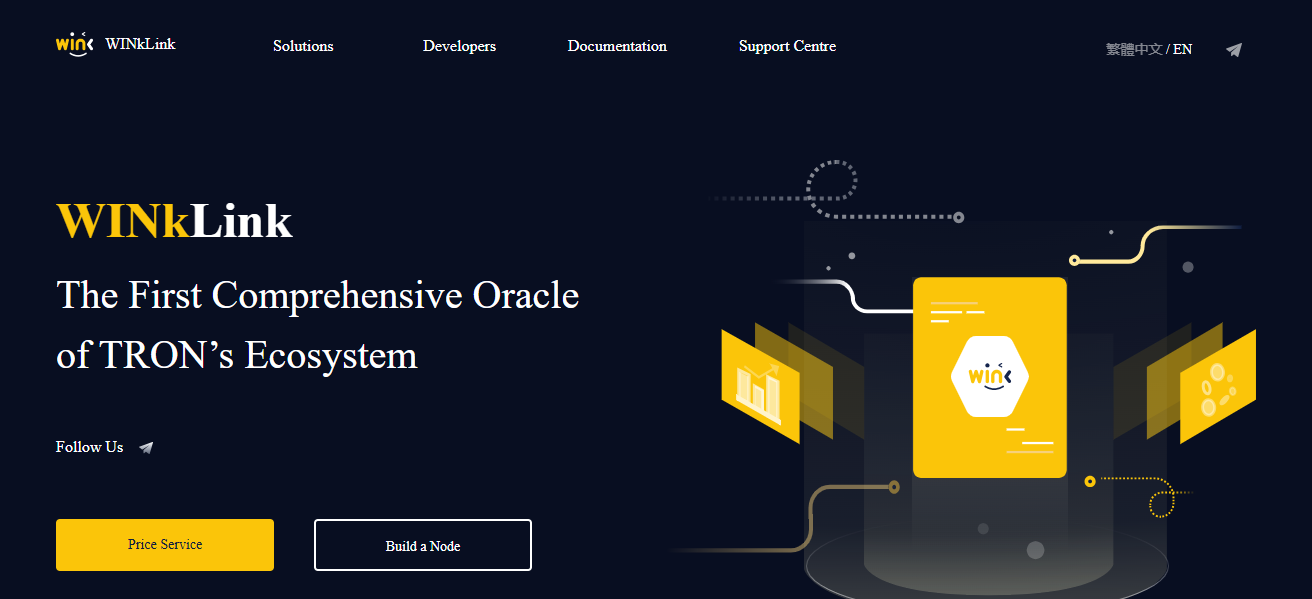Click the coins panel illustration
1312x599 pixels.
pos(1217,387)
